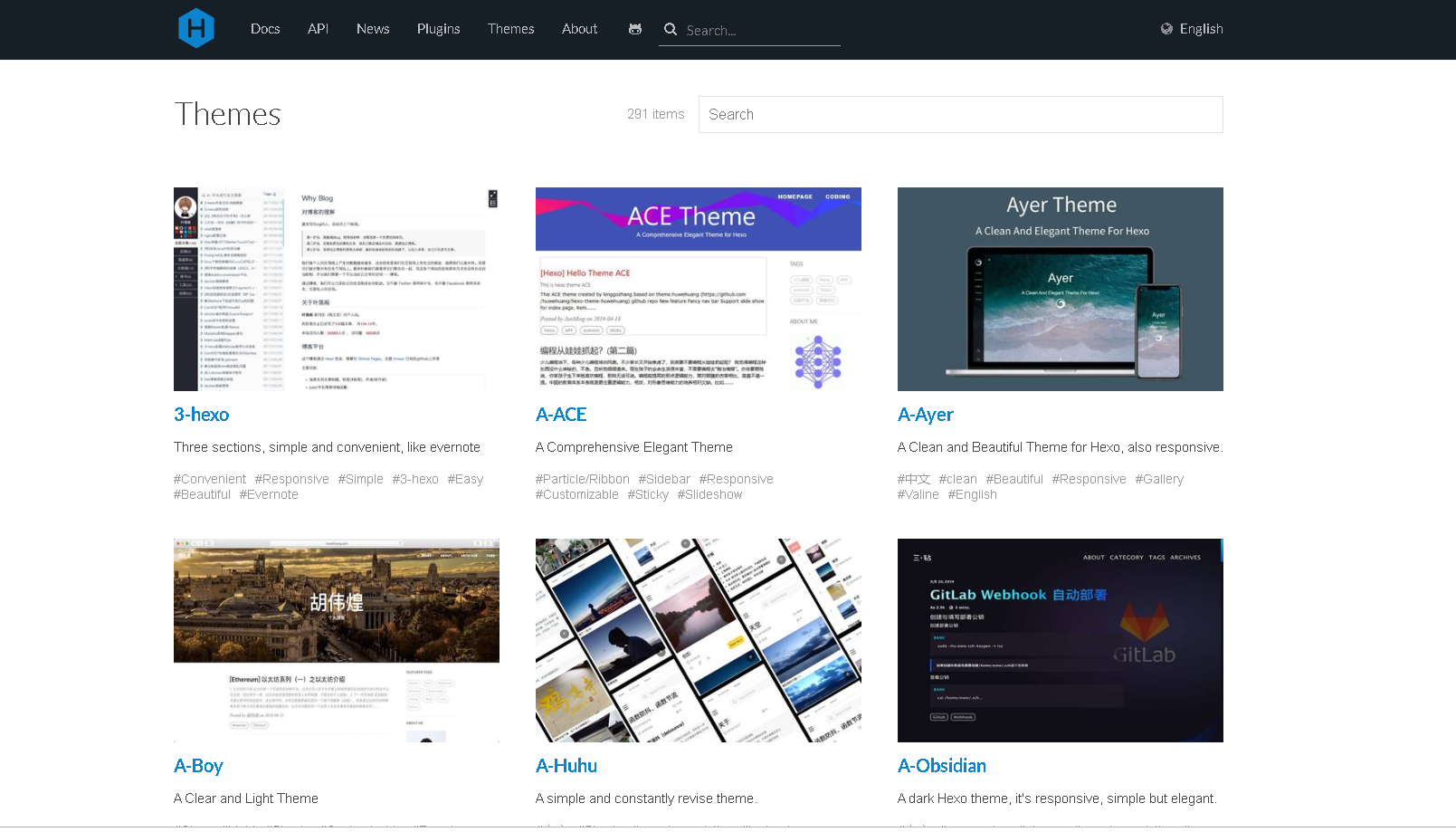Open the A-Boy theme thumbnail
Image resolution: width=1456 pixels, height=832 pixels.
tap(337, 640)
